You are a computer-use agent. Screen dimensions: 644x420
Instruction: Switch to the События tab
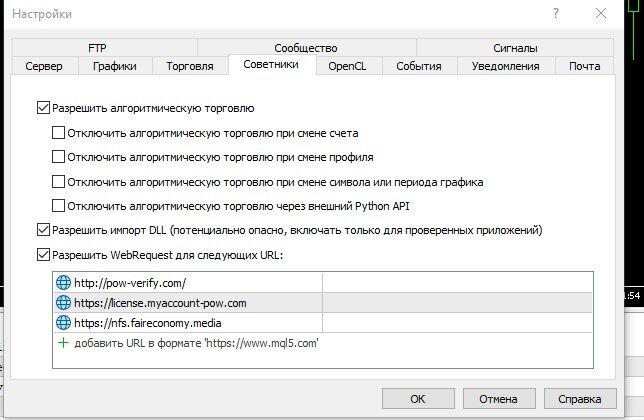(419, 66)
